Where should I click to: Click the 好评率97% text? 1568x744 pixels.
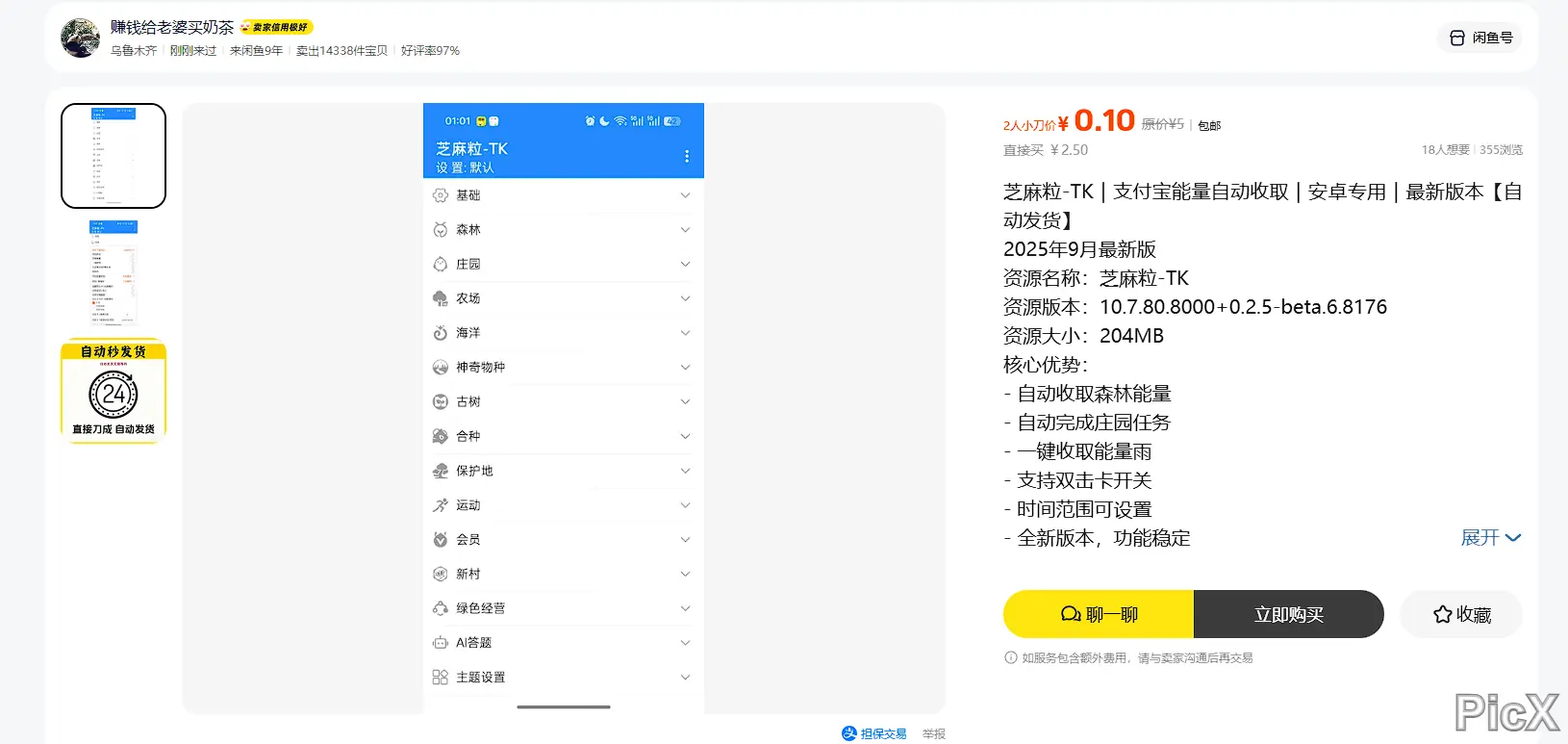pyautogui.click(x=430, y=51)
